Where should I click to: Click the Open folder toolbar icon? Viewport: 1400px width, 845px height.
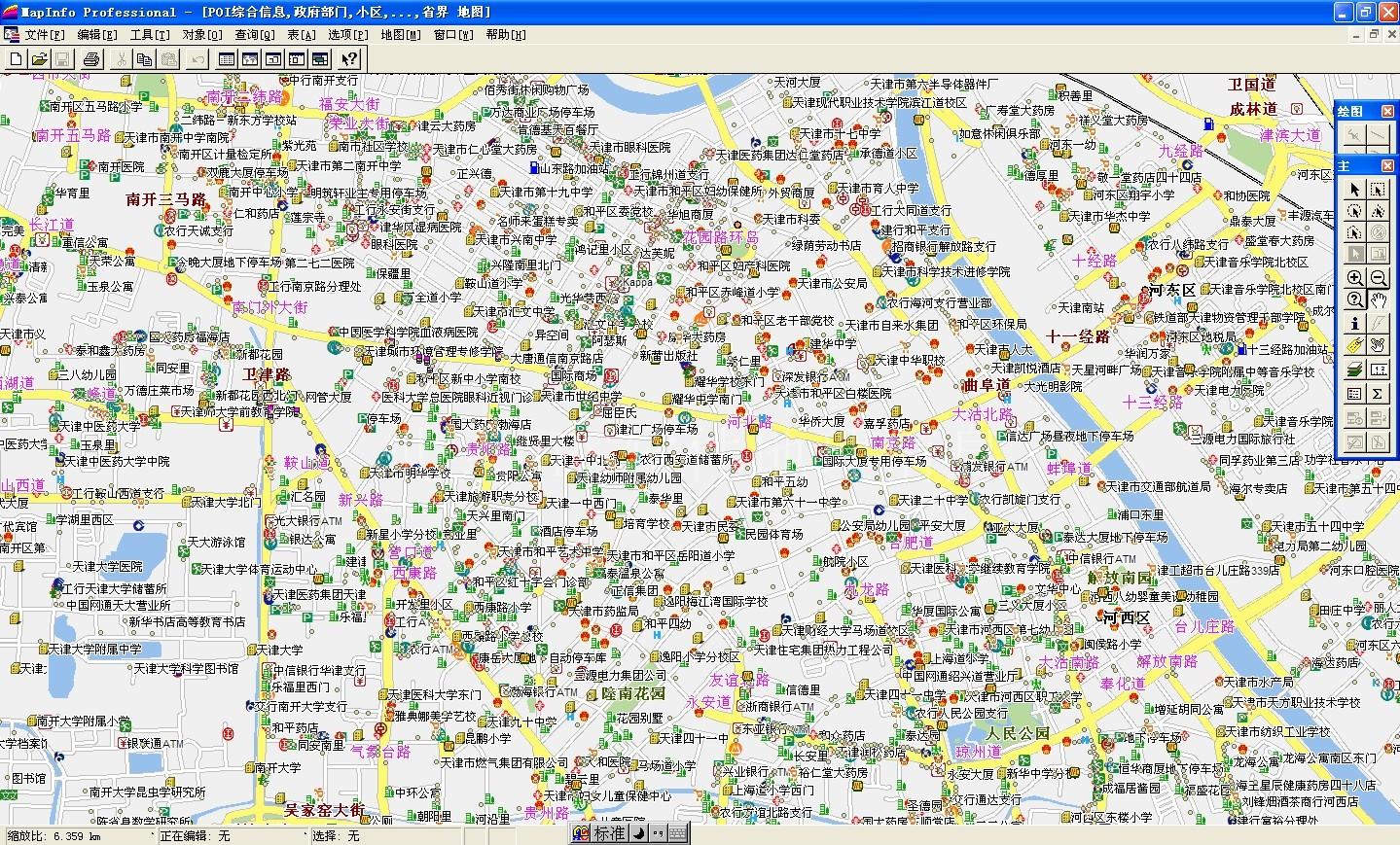click(39, 59)
